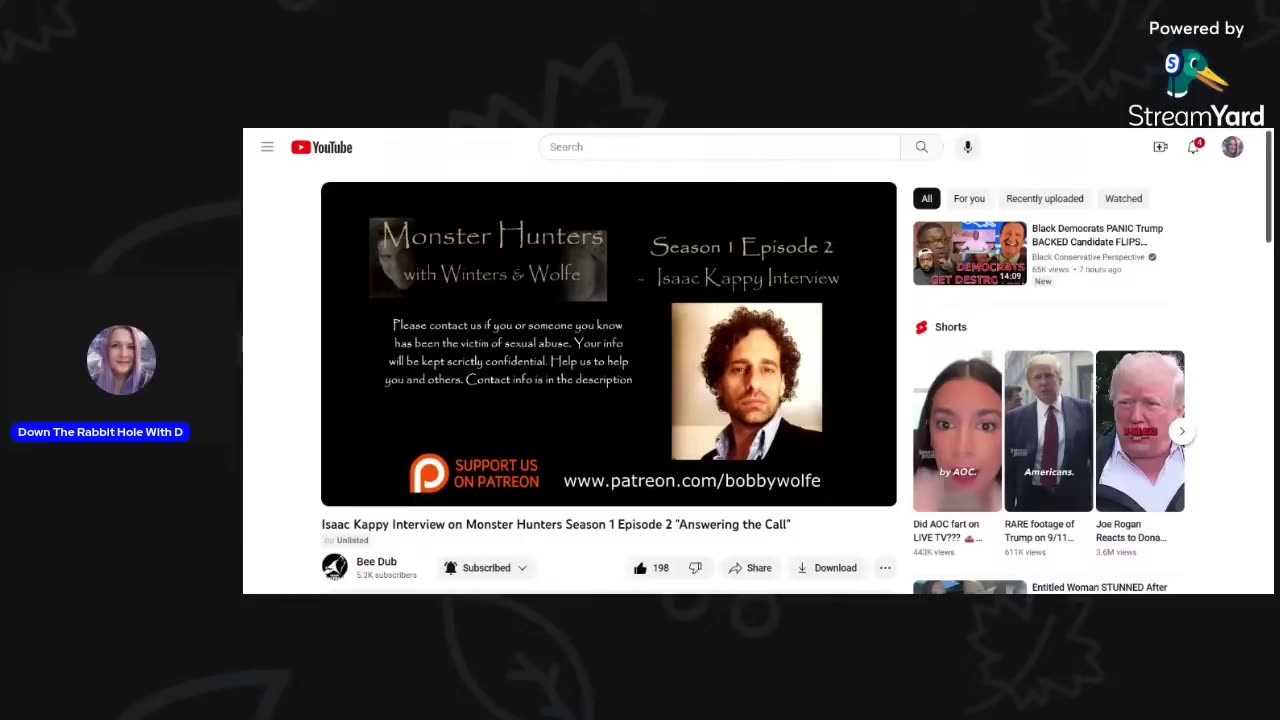The height and width of the screenshot is (720, 1280).
Task: Open the Create video icon
Action: click(1160, 147)
